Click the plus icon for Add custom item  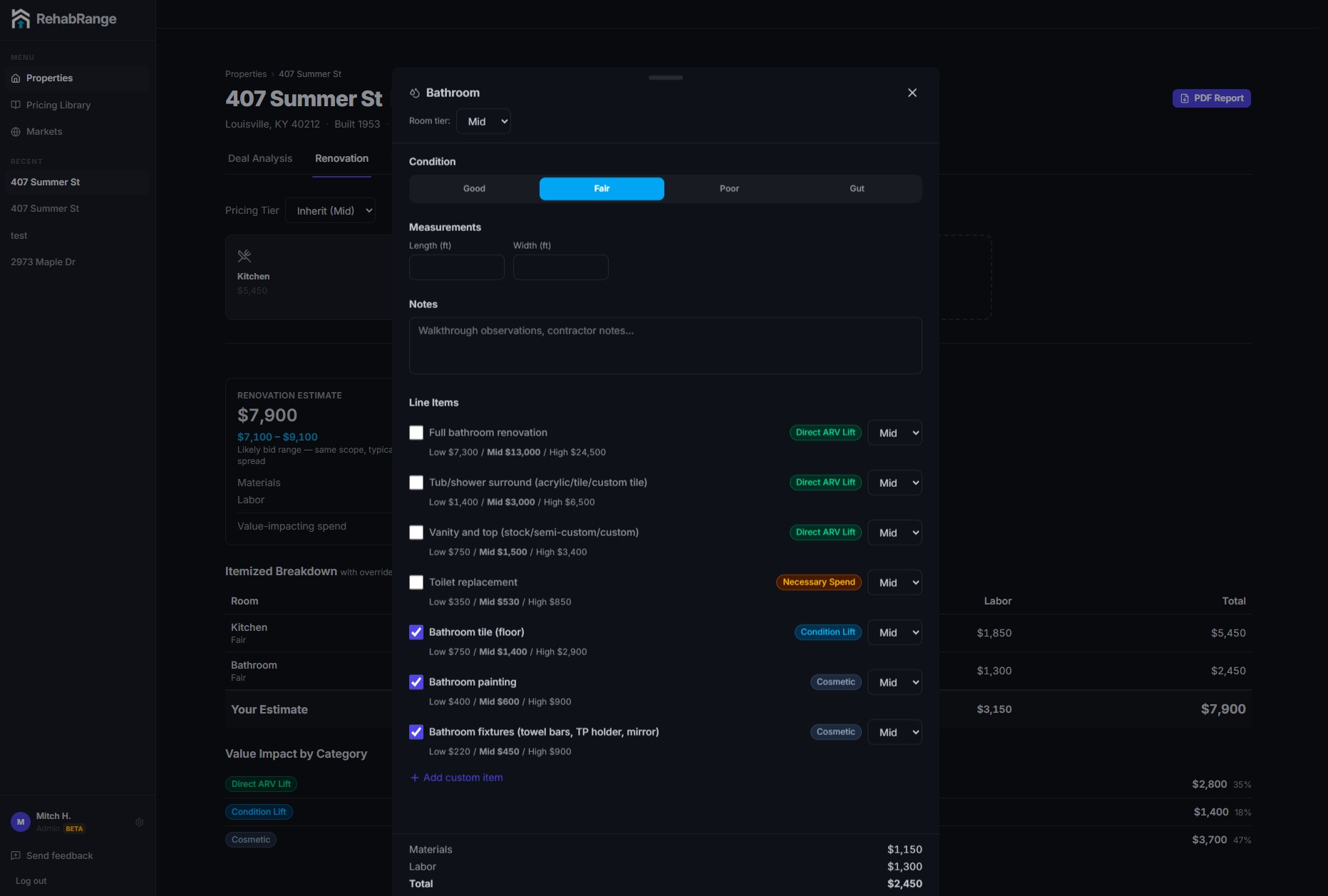point(415,778)
